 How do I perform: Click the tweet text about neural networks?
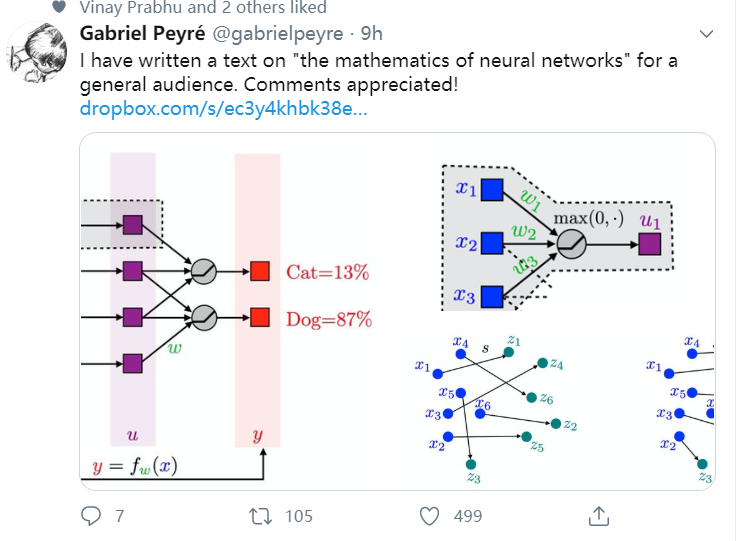click(x=378, y=72)
